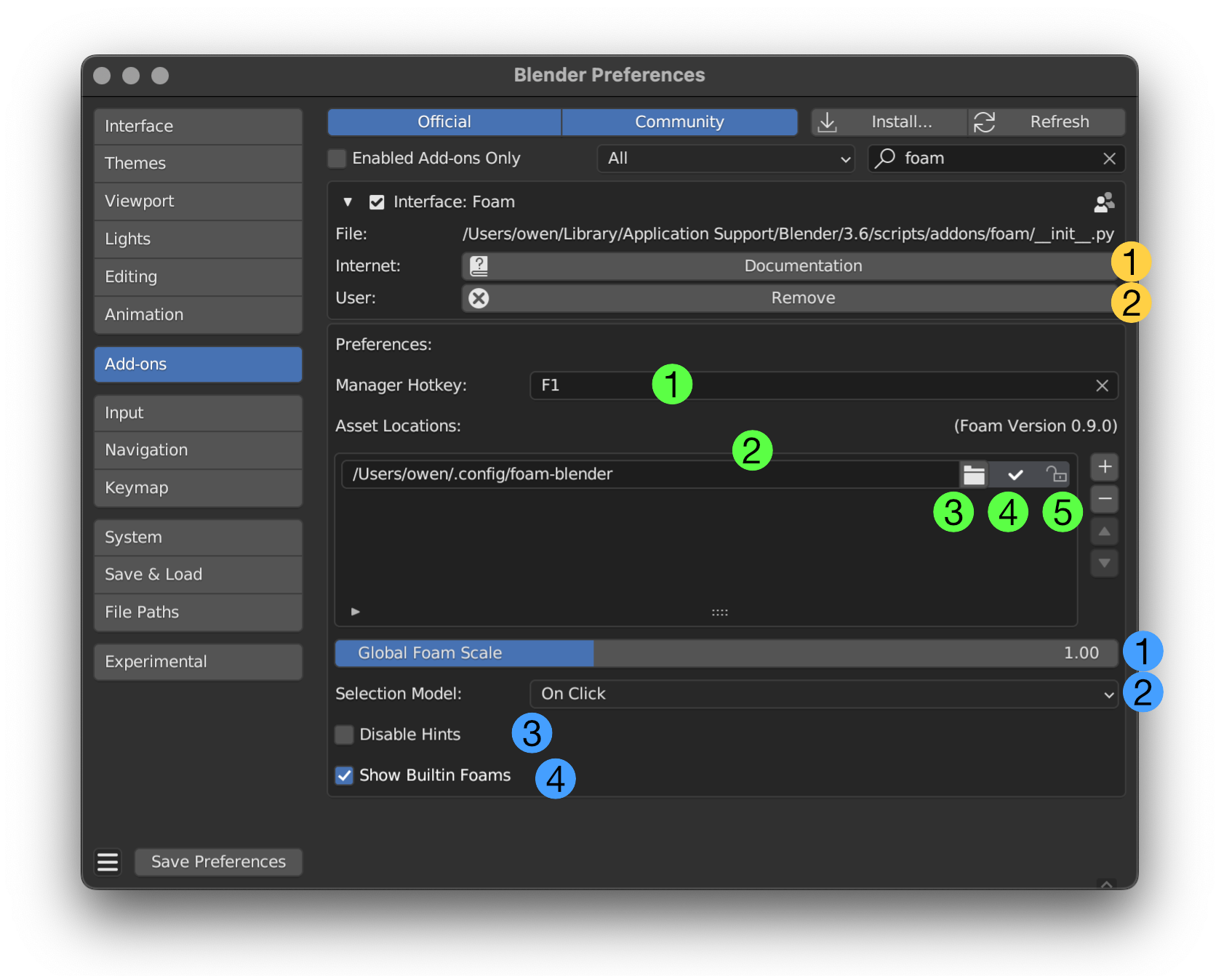
Task: Open the hamburger preferences menu
Action: click(x=108, y=862)
